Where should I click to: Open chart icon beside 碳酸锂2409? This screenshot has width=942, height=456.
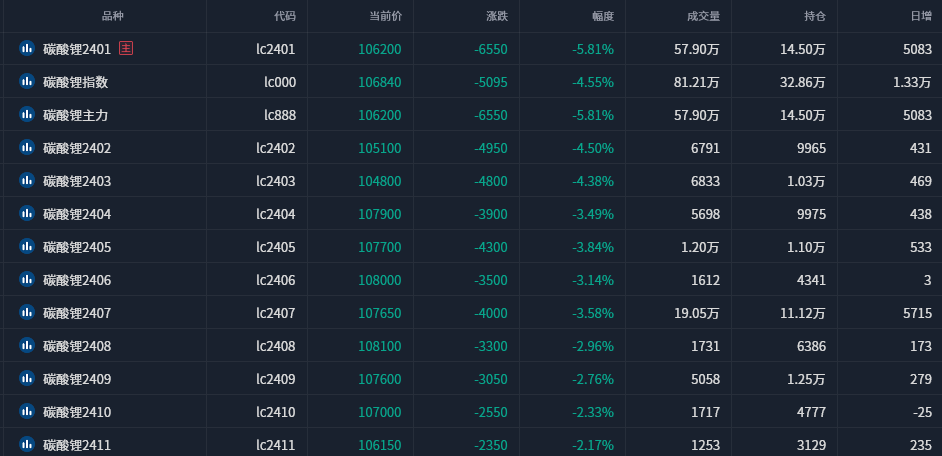pos(26,378)
